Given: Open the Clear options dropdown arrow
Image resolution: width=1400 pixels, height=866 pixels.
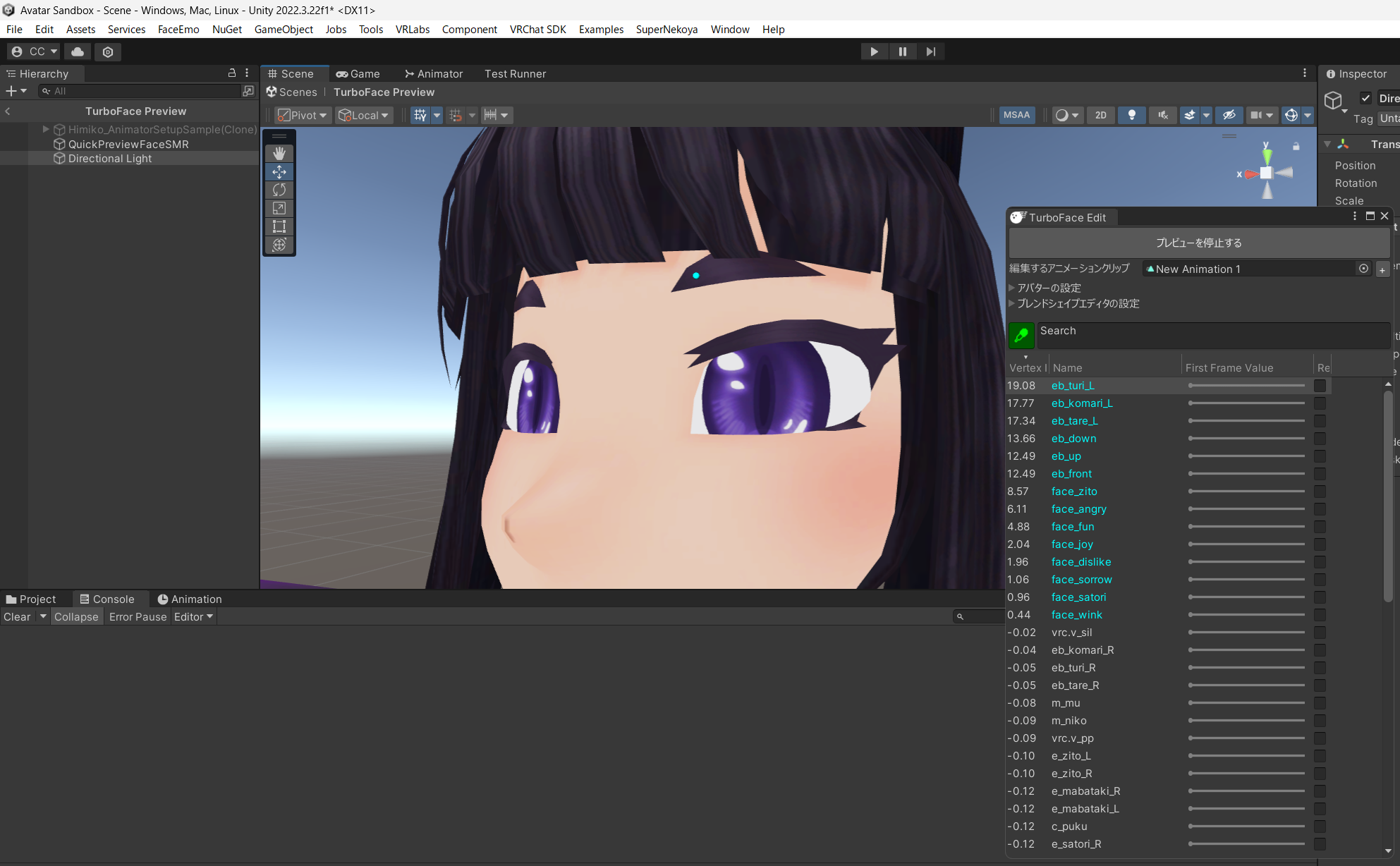Looking at the screenshot, I should pos(43,616).
